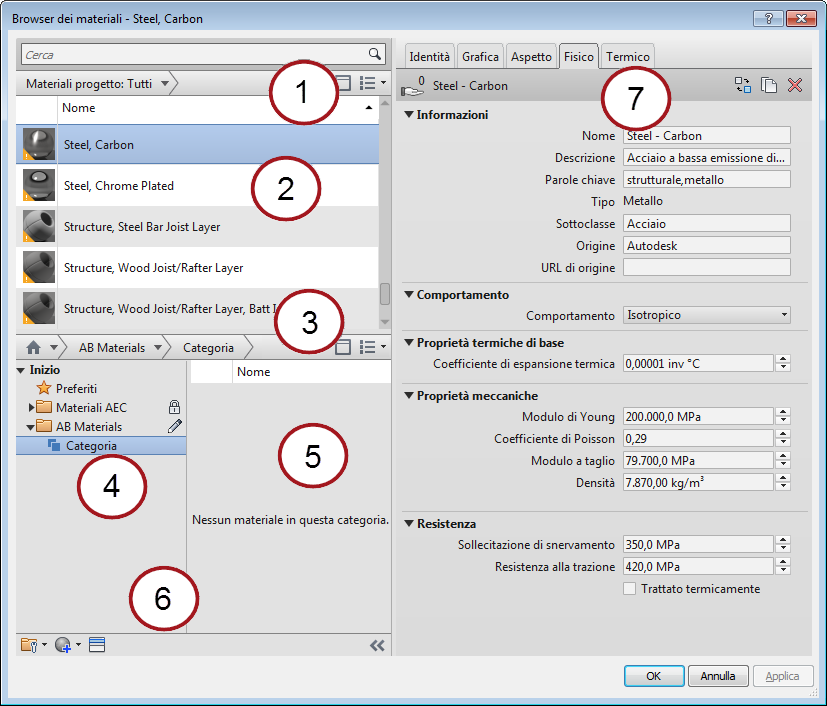Click the Applica button
The height and width of the screenshot is (706, 827).
(782, 675)
